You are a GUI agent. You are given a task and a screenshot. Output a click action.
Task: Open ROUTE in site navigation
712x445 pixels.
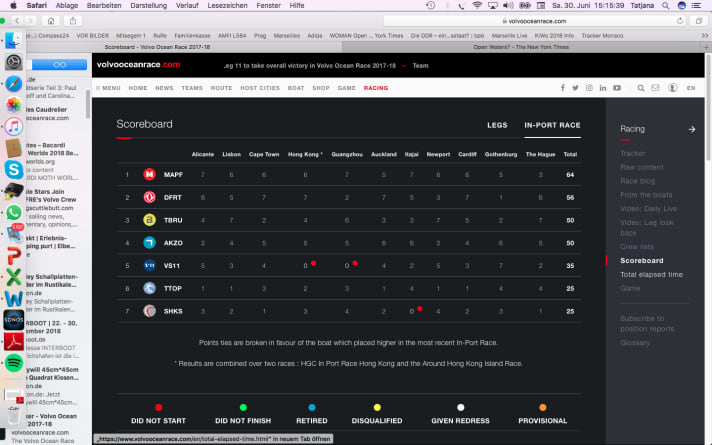coord(221,88)
